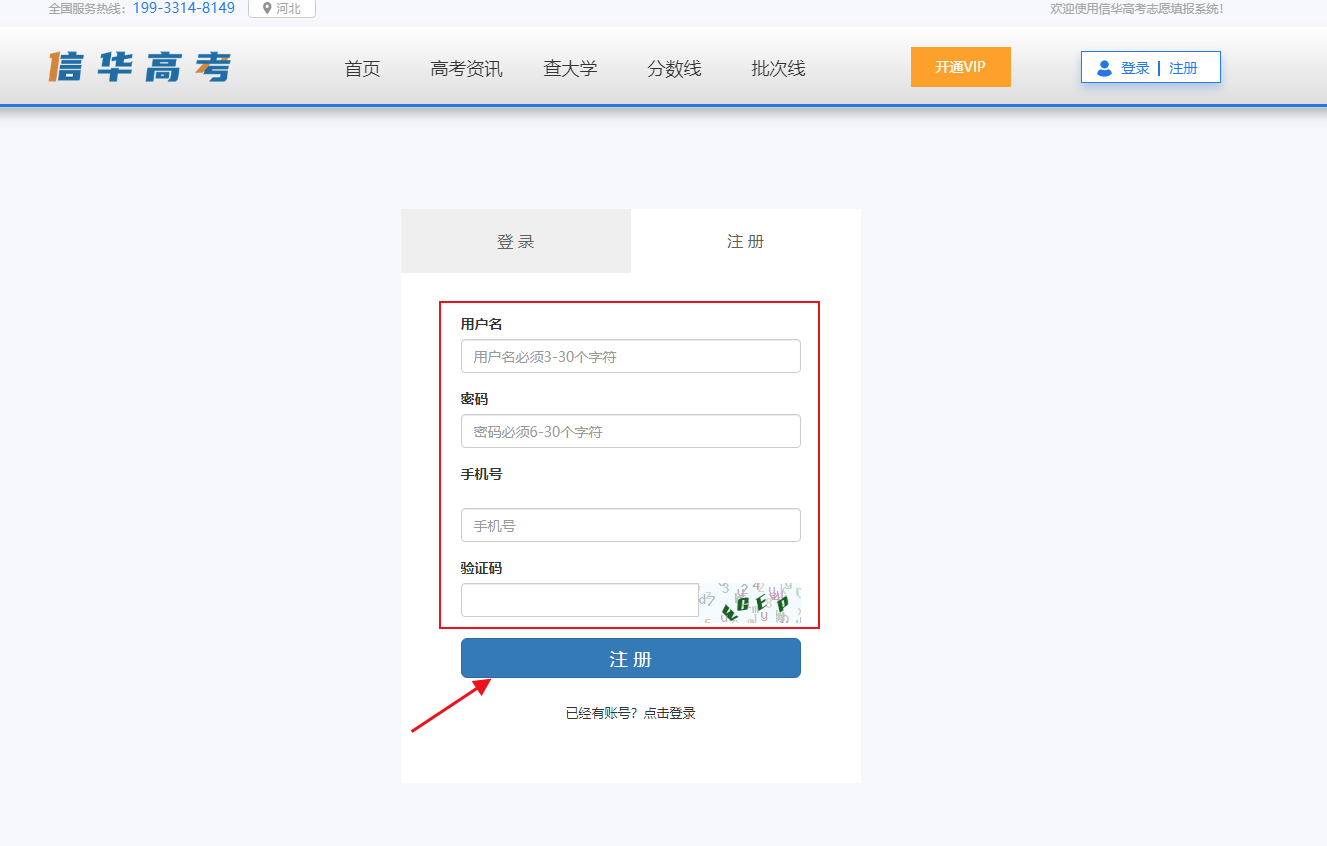Focus the 用户名 input field
The width and height of the screenshot is (1327, 846).
pos(631,356)
